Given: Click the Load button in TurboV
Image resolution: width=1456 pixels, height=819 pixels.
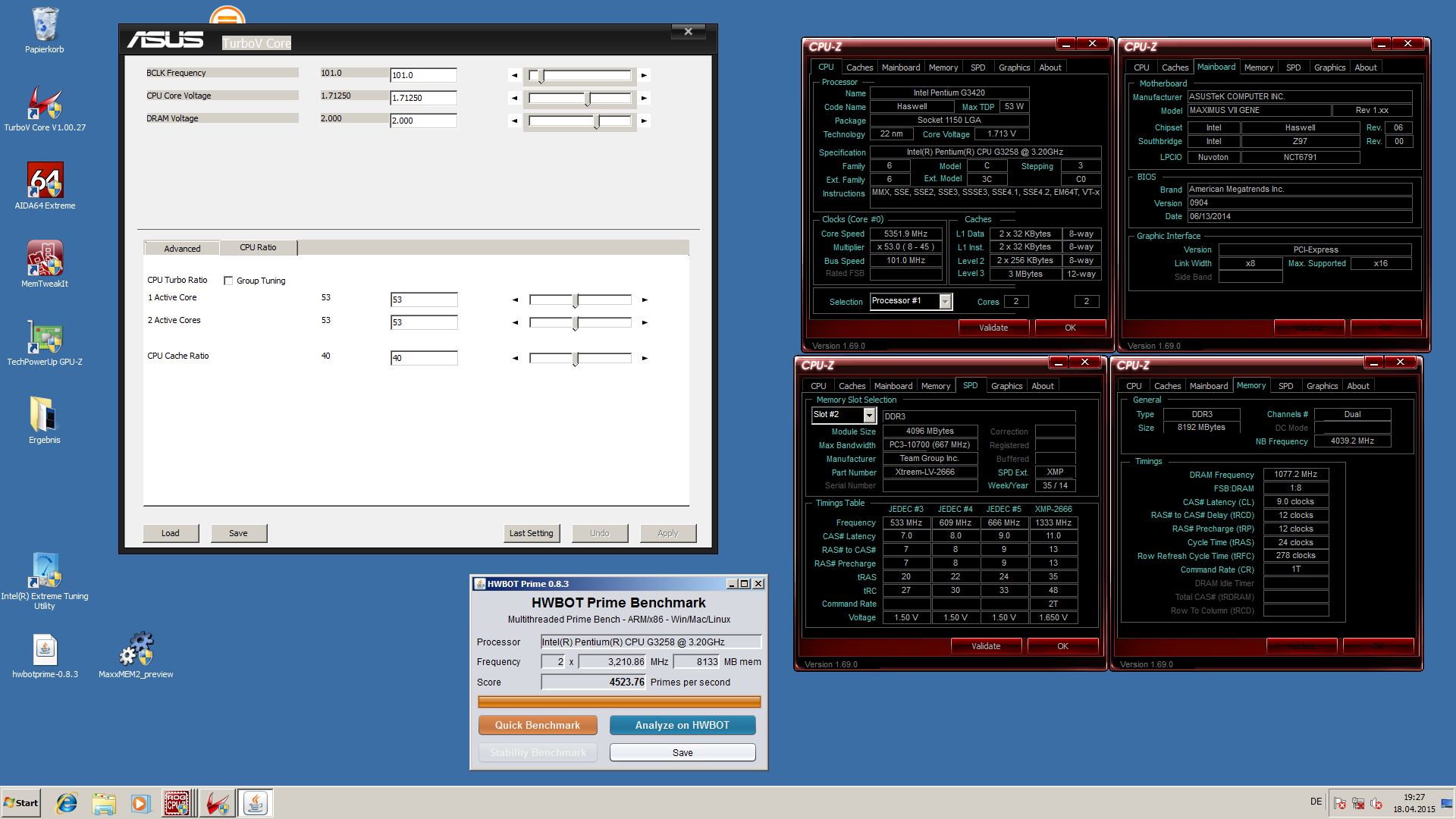Looking at the screenshot, I should coord(171,533).
